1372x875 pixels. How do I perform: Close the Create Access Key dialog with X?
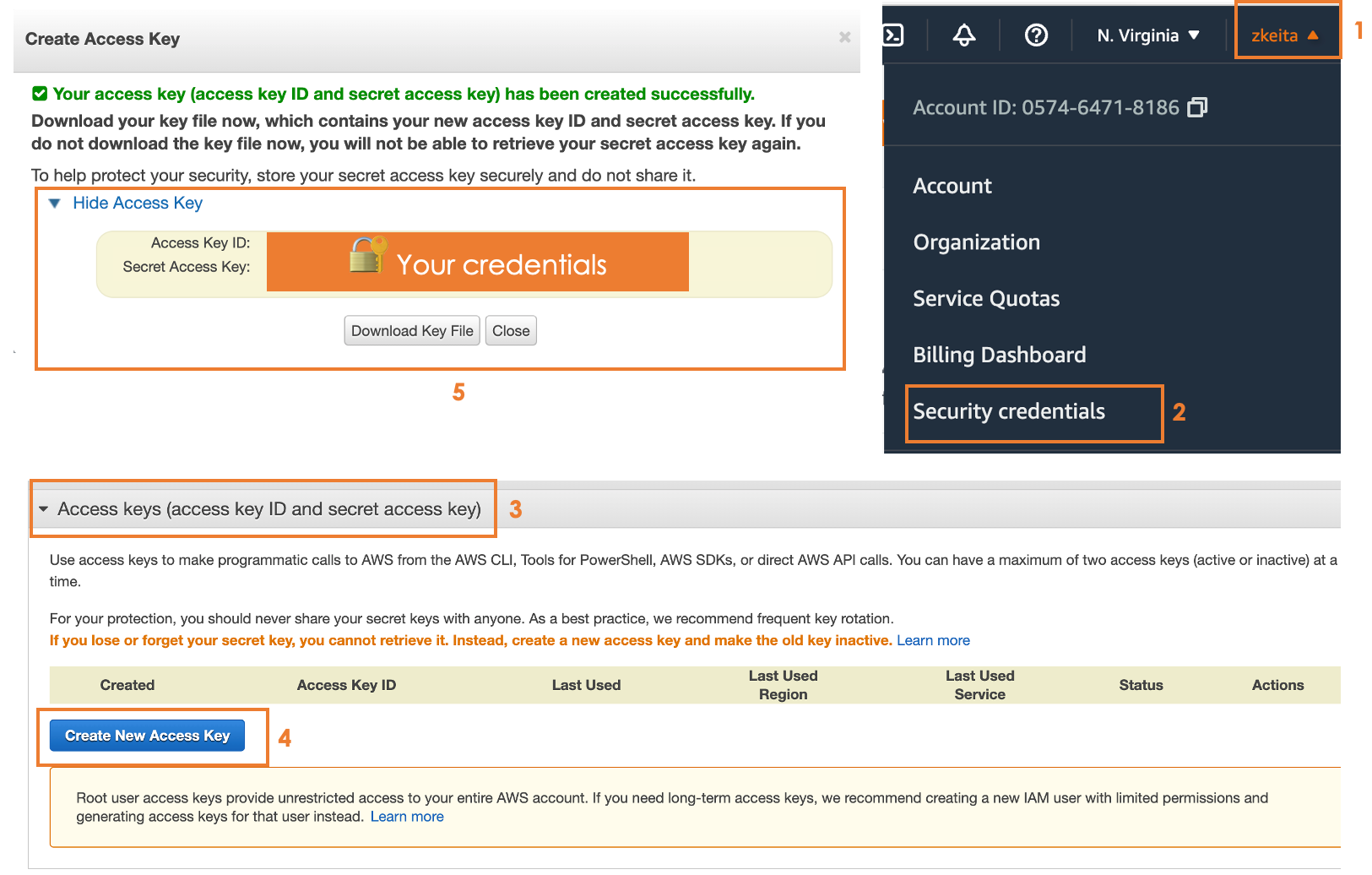coord(844,37)
